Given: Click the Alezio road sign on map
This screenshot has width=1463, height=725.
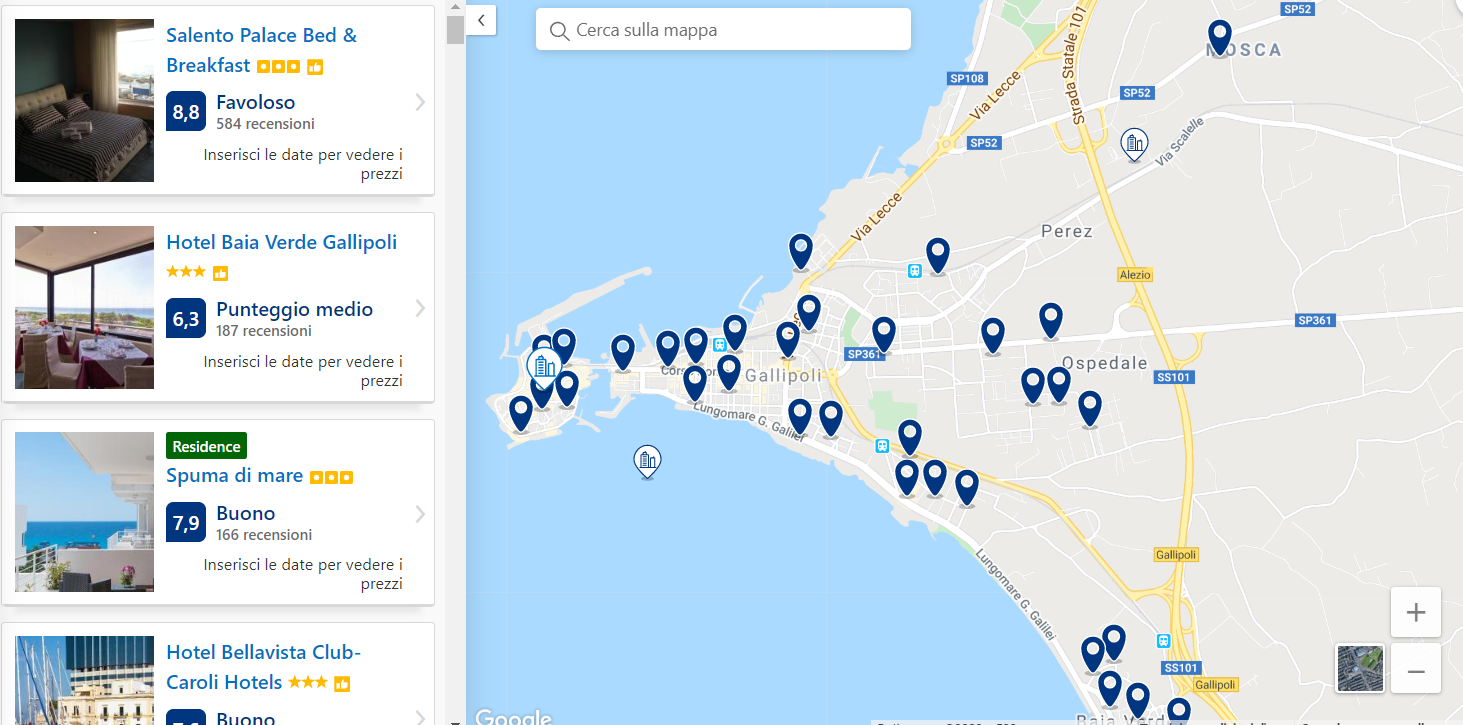Looking at the screenshot, I should [1135, 274].
